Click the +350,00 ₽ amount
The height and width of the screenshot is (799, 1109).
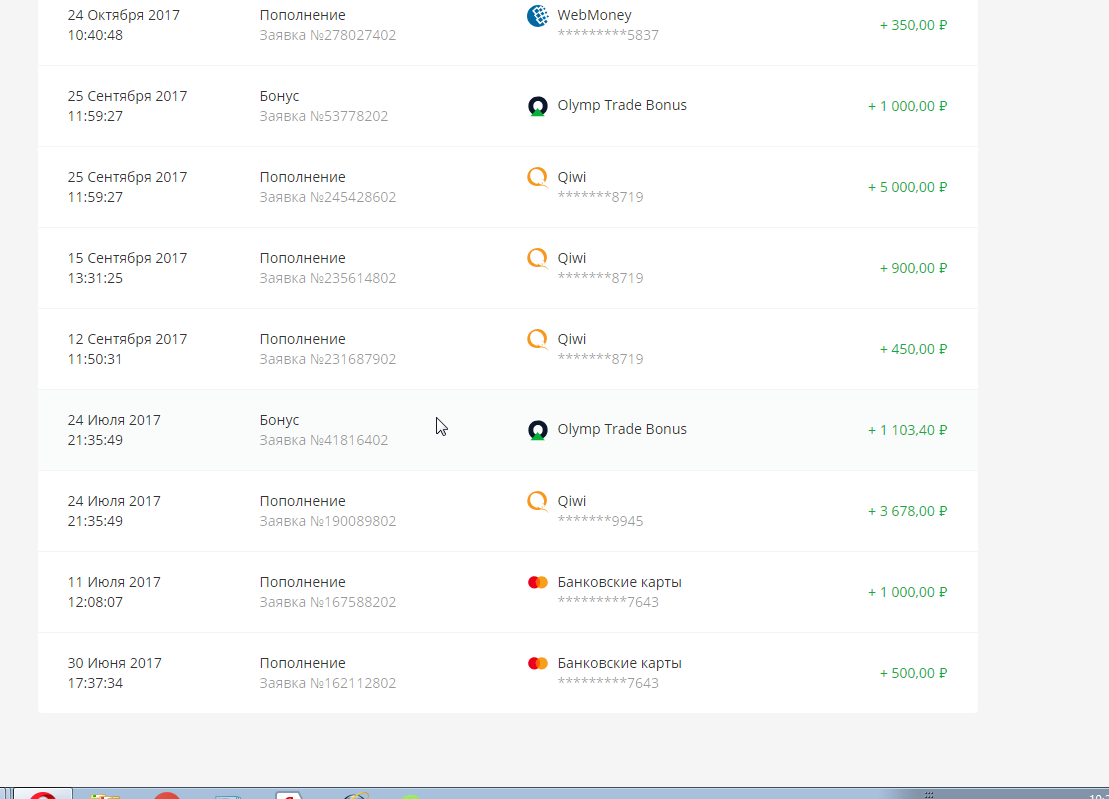click(913, 25)
